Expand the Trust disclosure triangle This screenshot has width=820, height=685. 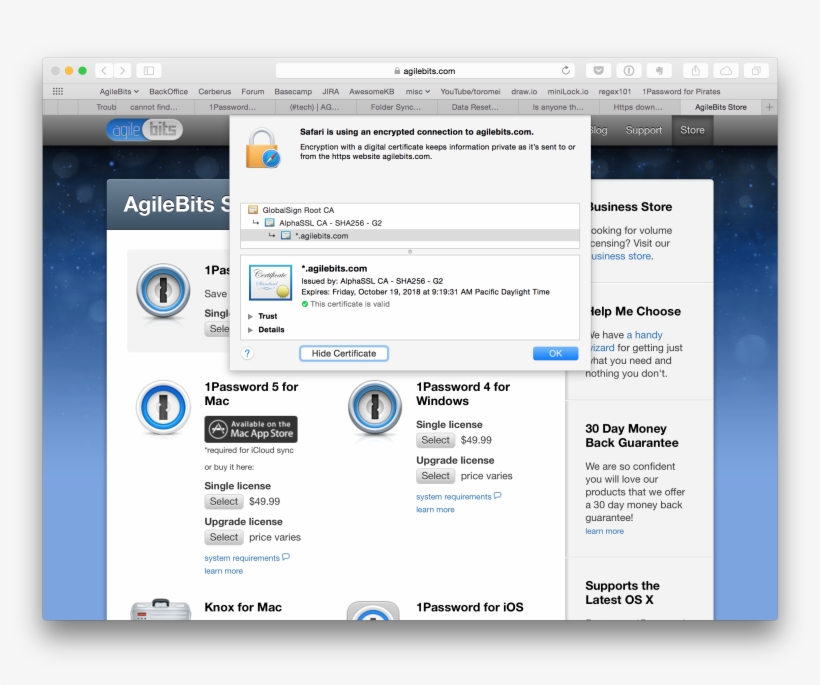tap(250, 316)
